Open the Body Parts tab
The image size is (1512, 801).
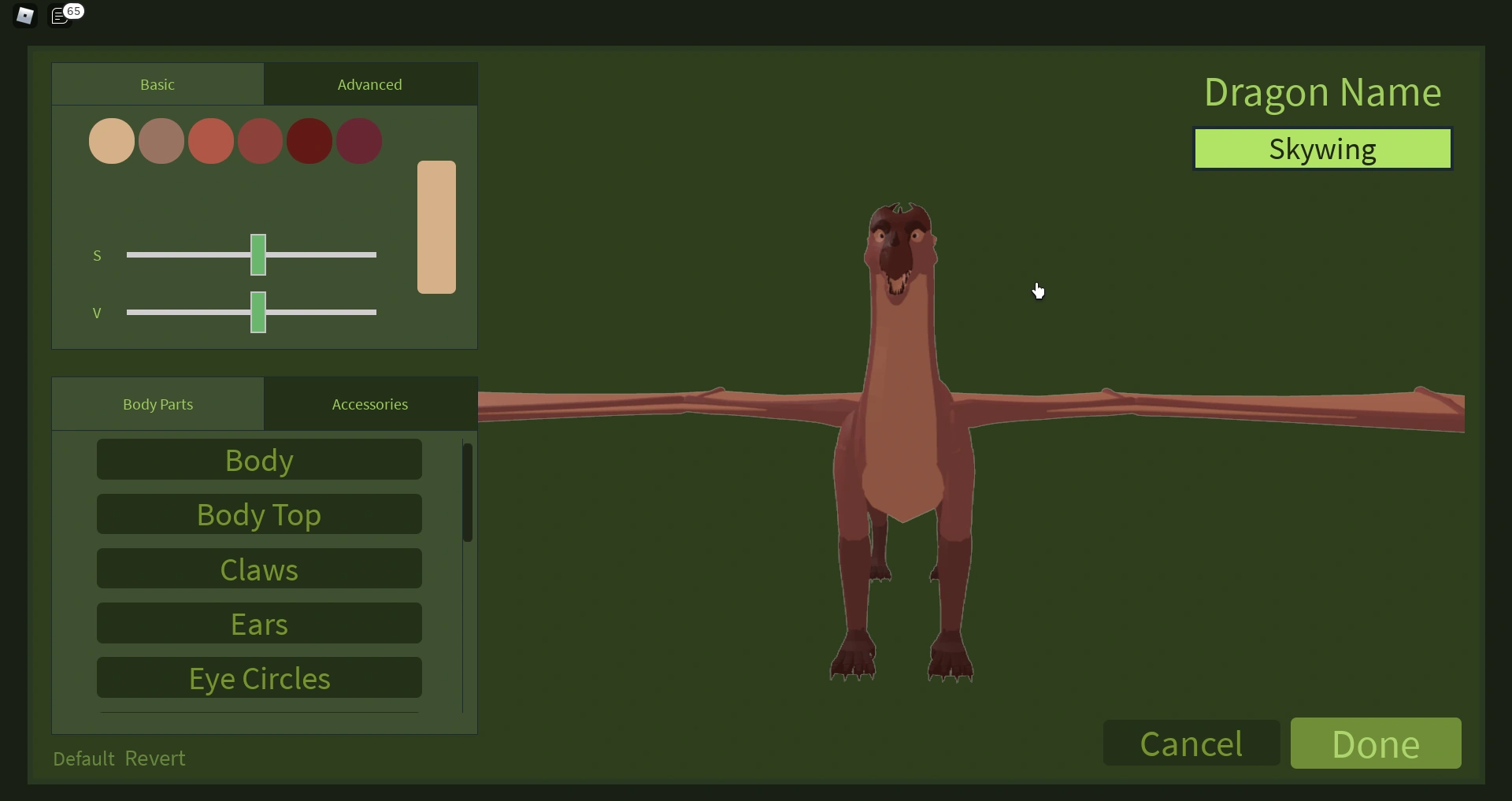click(x=157, y=404)
